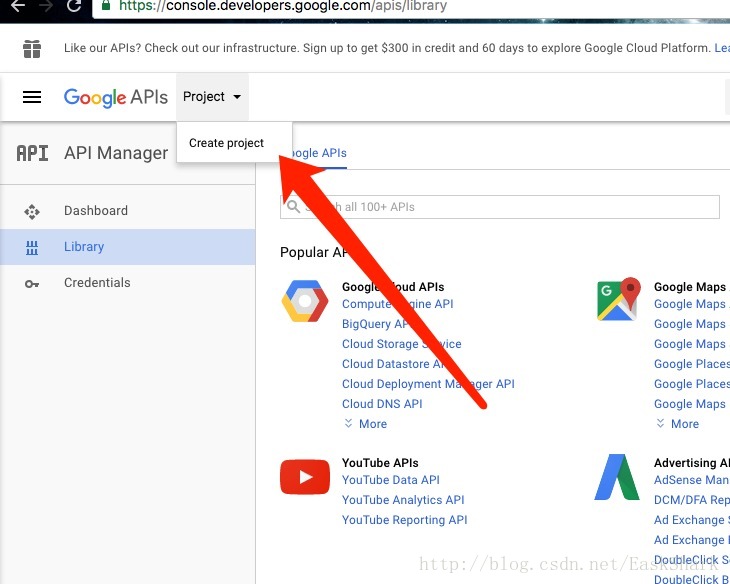Click the YouTube play logo icon
The image size is (730, 584).
(x=304, y=477)
